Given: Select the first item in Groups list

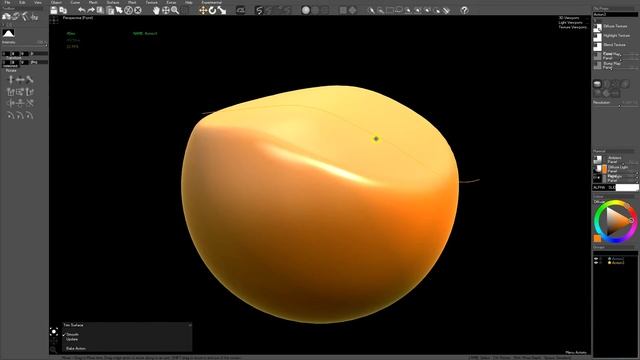Looking at the screenshot, I should [618, 259].
